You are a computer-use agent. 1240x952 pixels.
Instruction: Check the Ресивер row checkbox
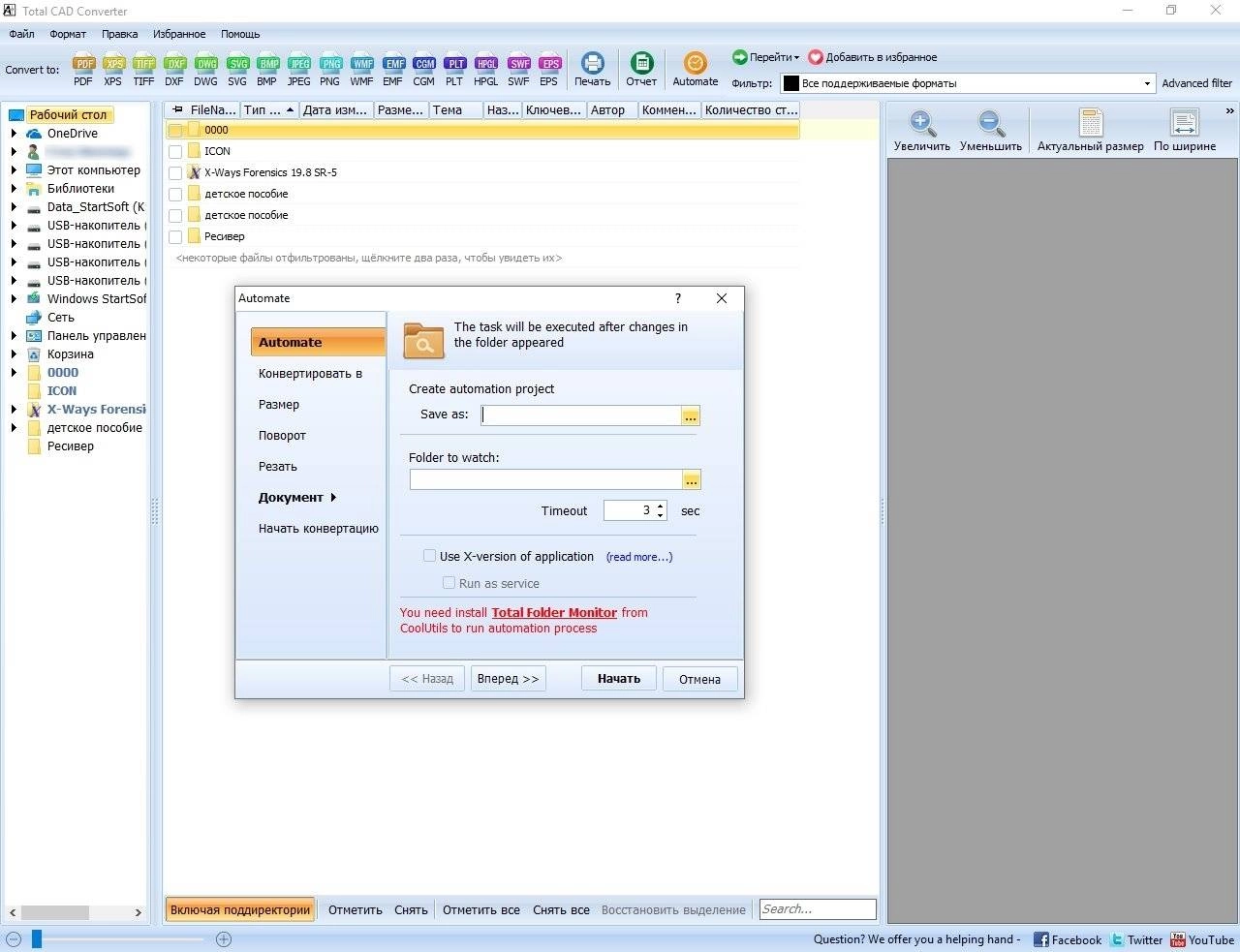click(175, 236)
